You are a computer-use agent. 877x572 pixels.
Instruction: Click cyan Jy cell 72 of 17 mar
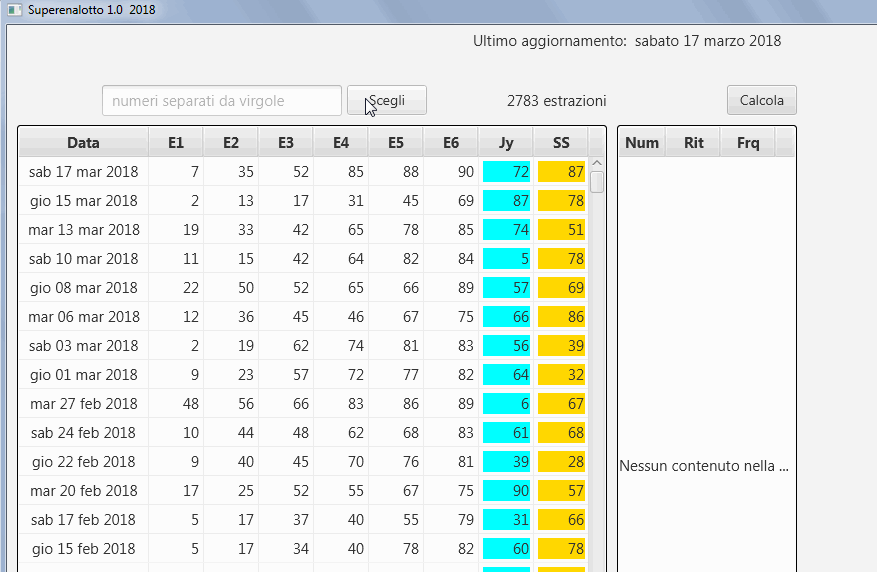(x=506, y=172)
